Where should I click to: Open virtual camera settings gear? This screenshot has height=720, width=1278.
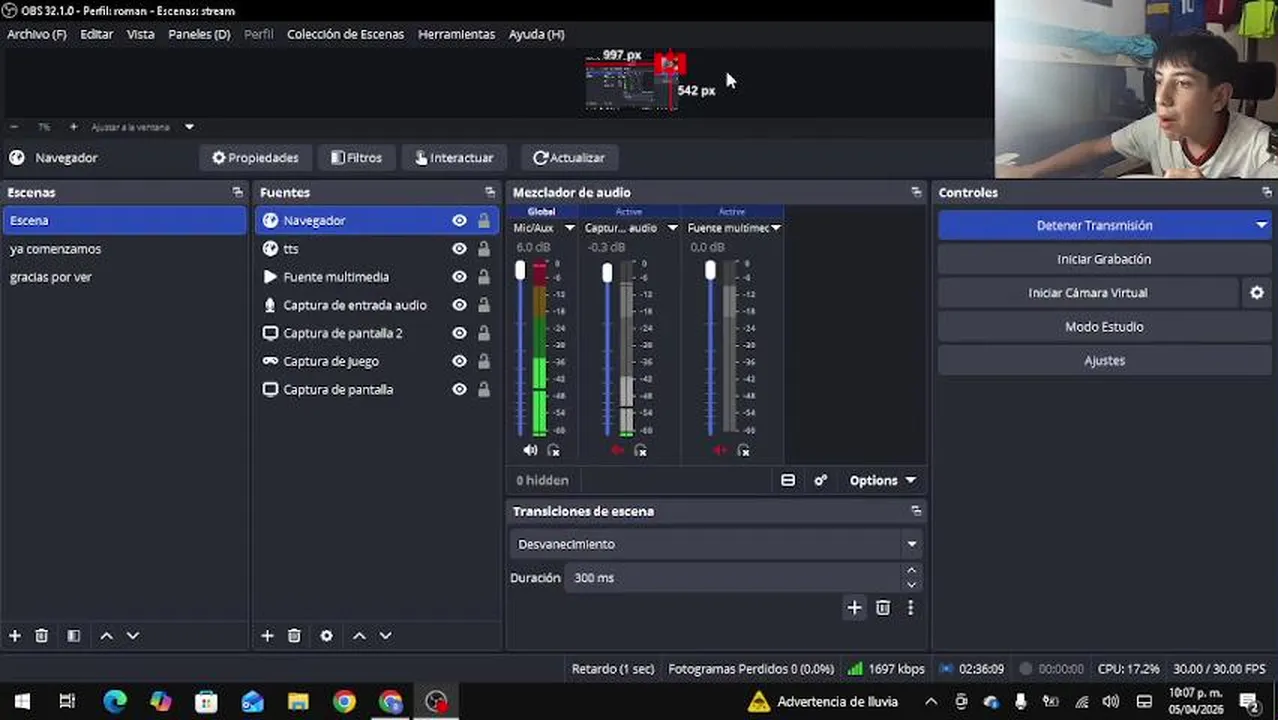[1257, 293]
